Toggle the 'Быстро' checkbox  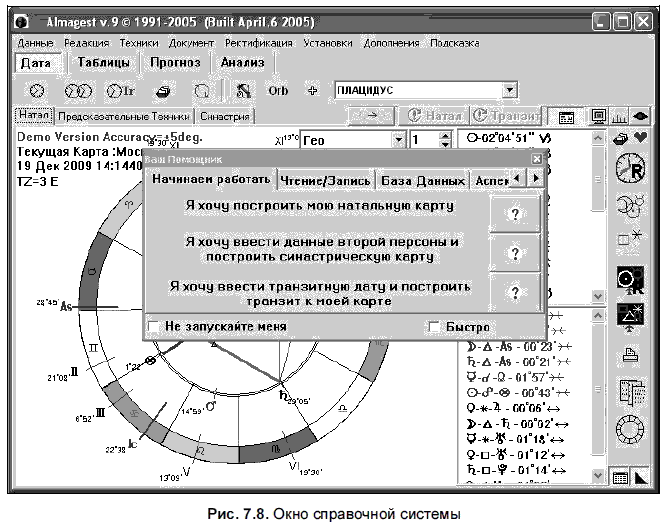click(x=434, y=327)
